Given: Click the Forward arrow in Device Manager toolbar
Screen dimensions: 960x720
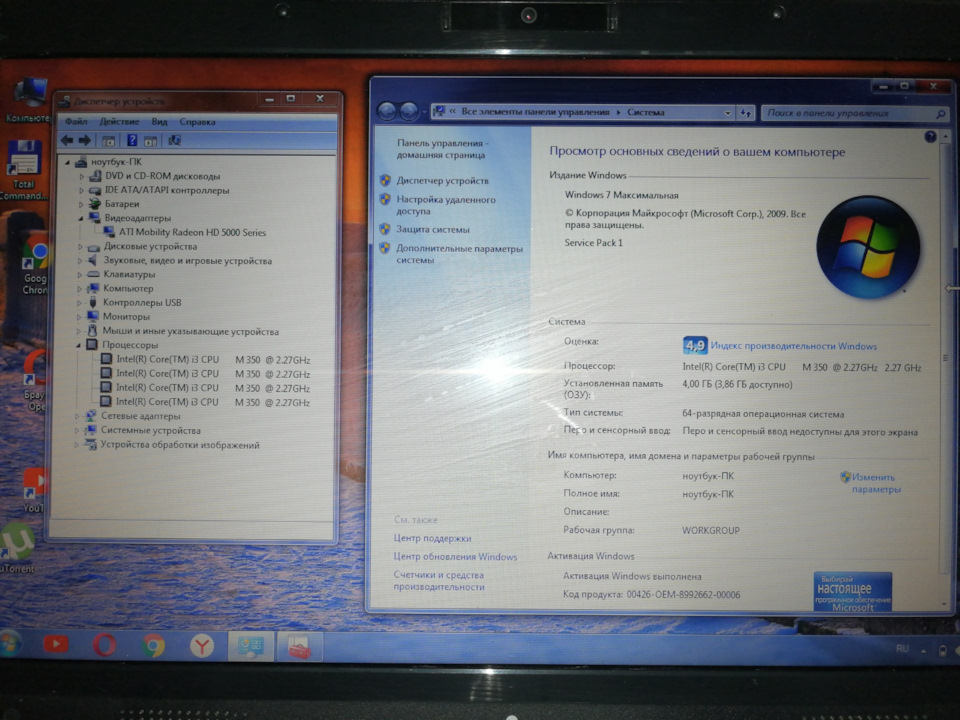Looking at the screenshot, I should [x=85, y=141].
